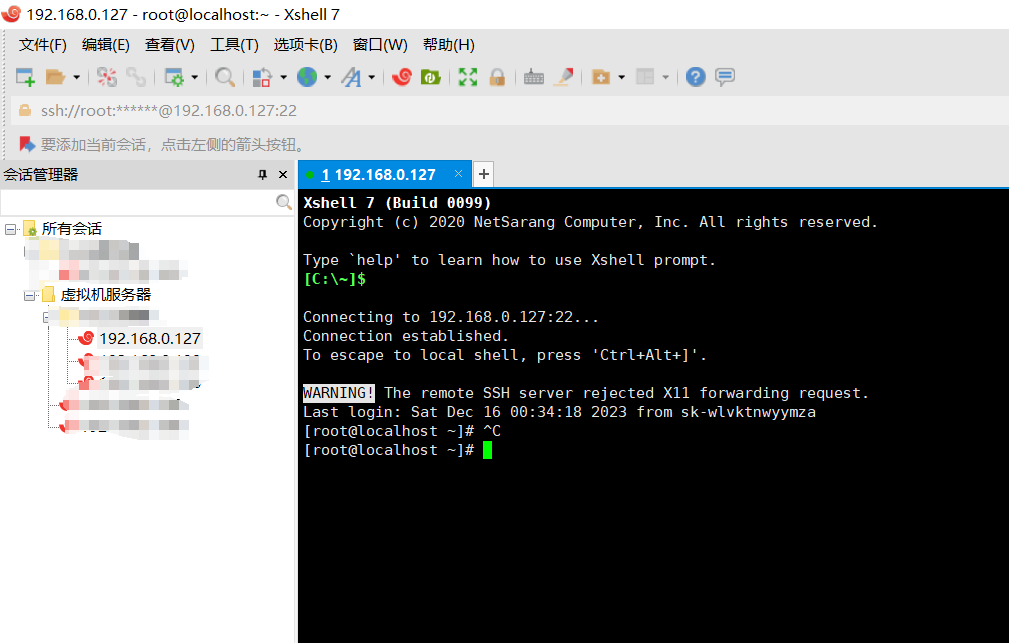The height and width of the screenshot is (643, 1009).
Task: Open the 查看(V) menu
Action: click(x=169, y=44)
